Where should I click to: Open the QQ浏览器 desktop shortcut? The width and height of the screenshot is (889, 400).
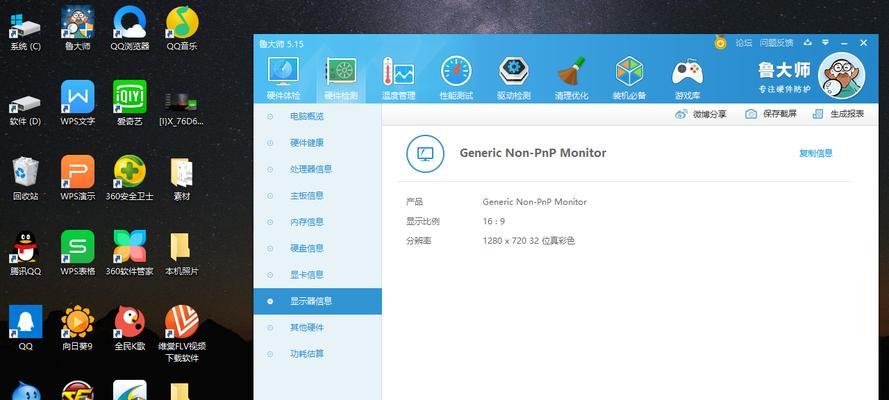130,29
